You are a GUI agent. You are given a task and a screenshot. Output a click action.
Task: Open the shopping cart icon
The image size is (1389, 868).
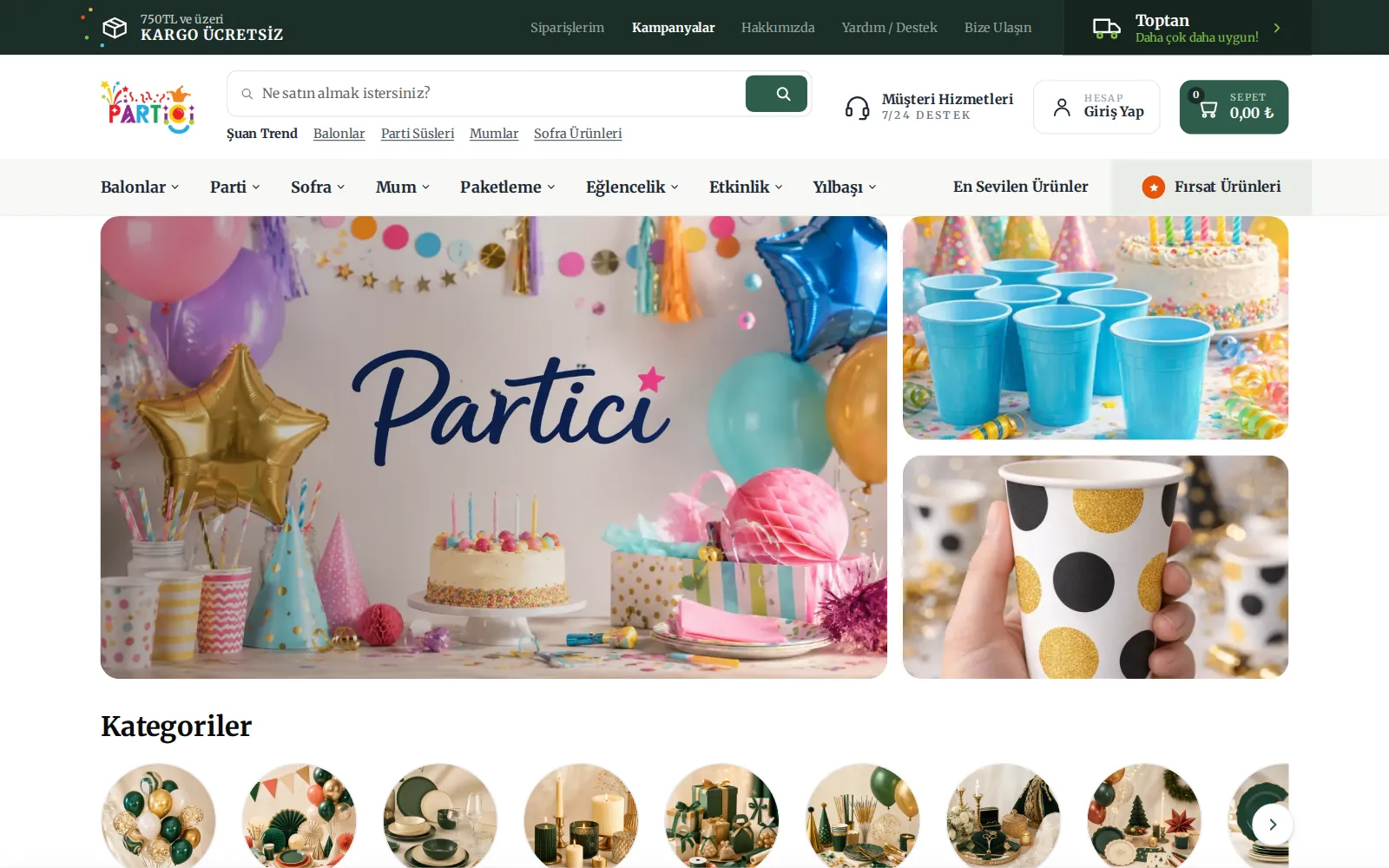(x=1208, y=109)
